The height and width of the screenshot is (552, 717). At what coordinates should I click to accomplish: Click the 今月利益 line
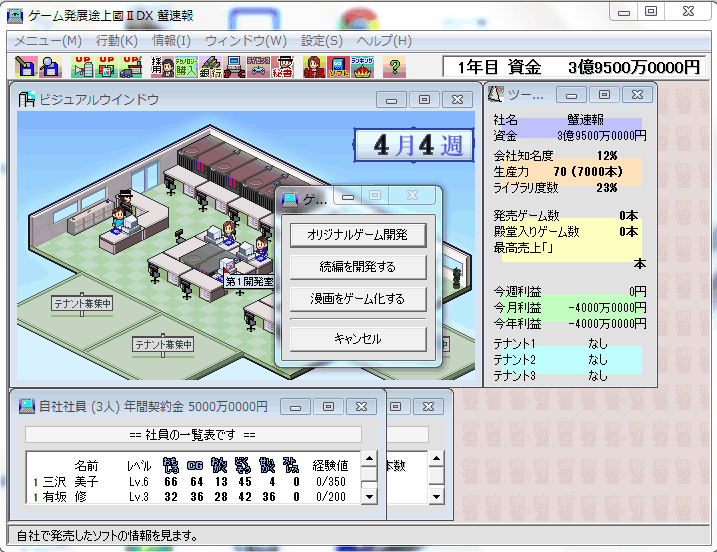570,307
